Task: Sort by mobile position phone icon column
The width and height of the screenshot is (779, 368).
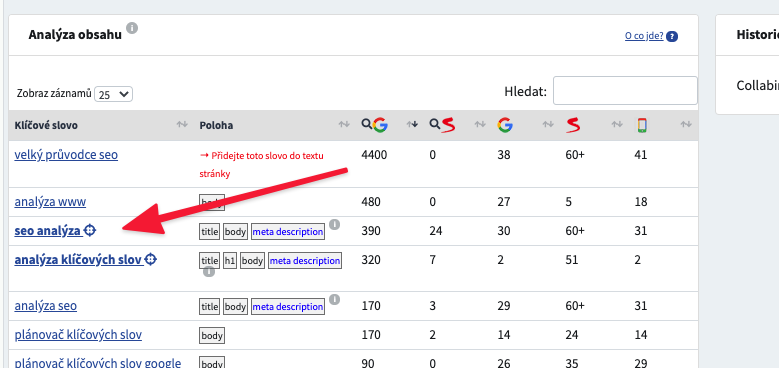Action: pos(641,125)
